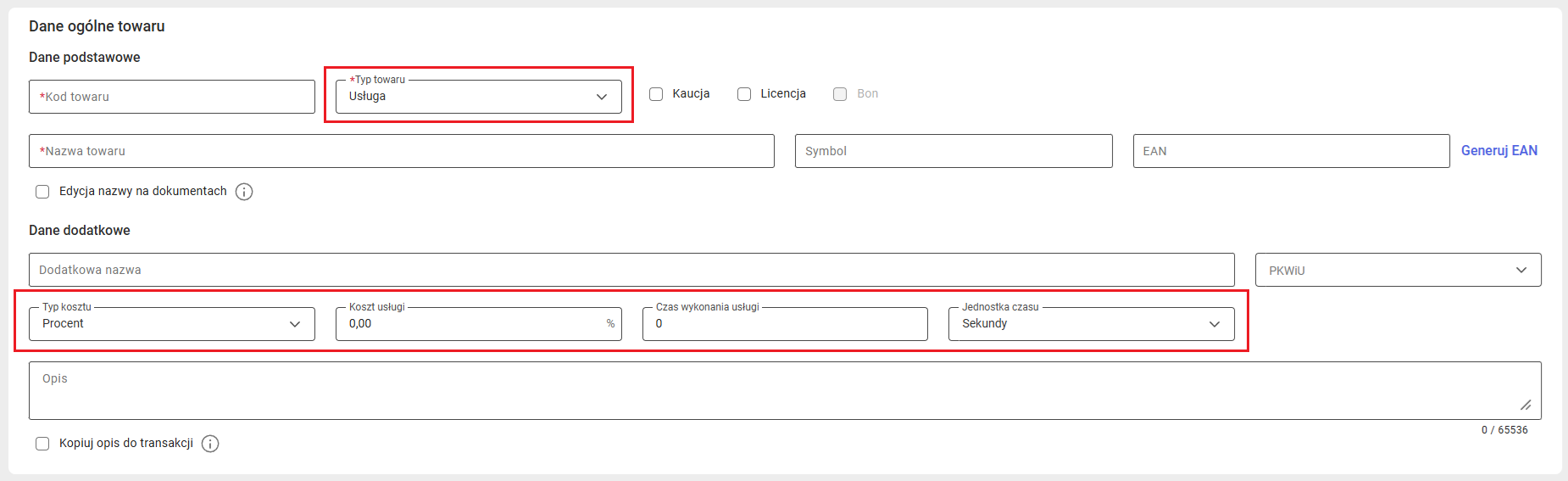Focus the Dodatkowa nazwa field
The width and height of the screenshot is (1568, 481).
tap(631, 270)
